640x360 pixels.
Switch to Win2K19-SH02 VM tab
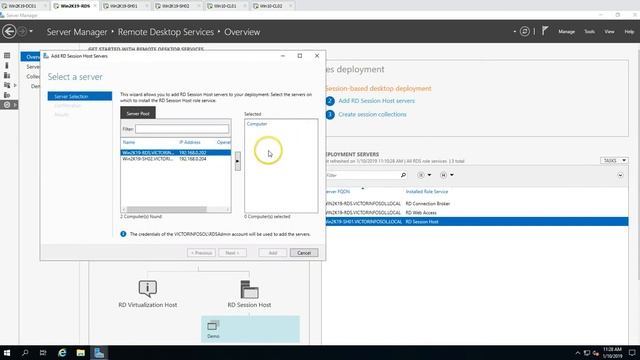pos(176,6)
